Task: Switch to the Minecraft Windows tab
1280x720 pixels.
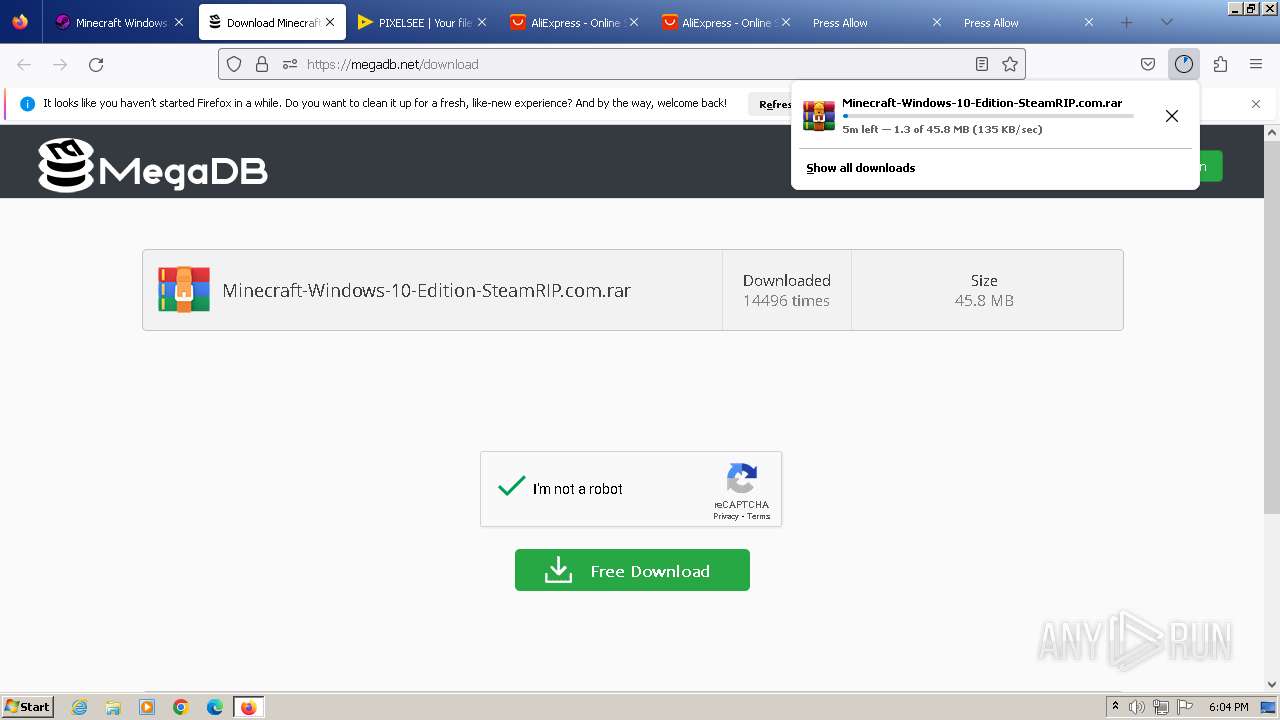Action: [x=120, y=22]
